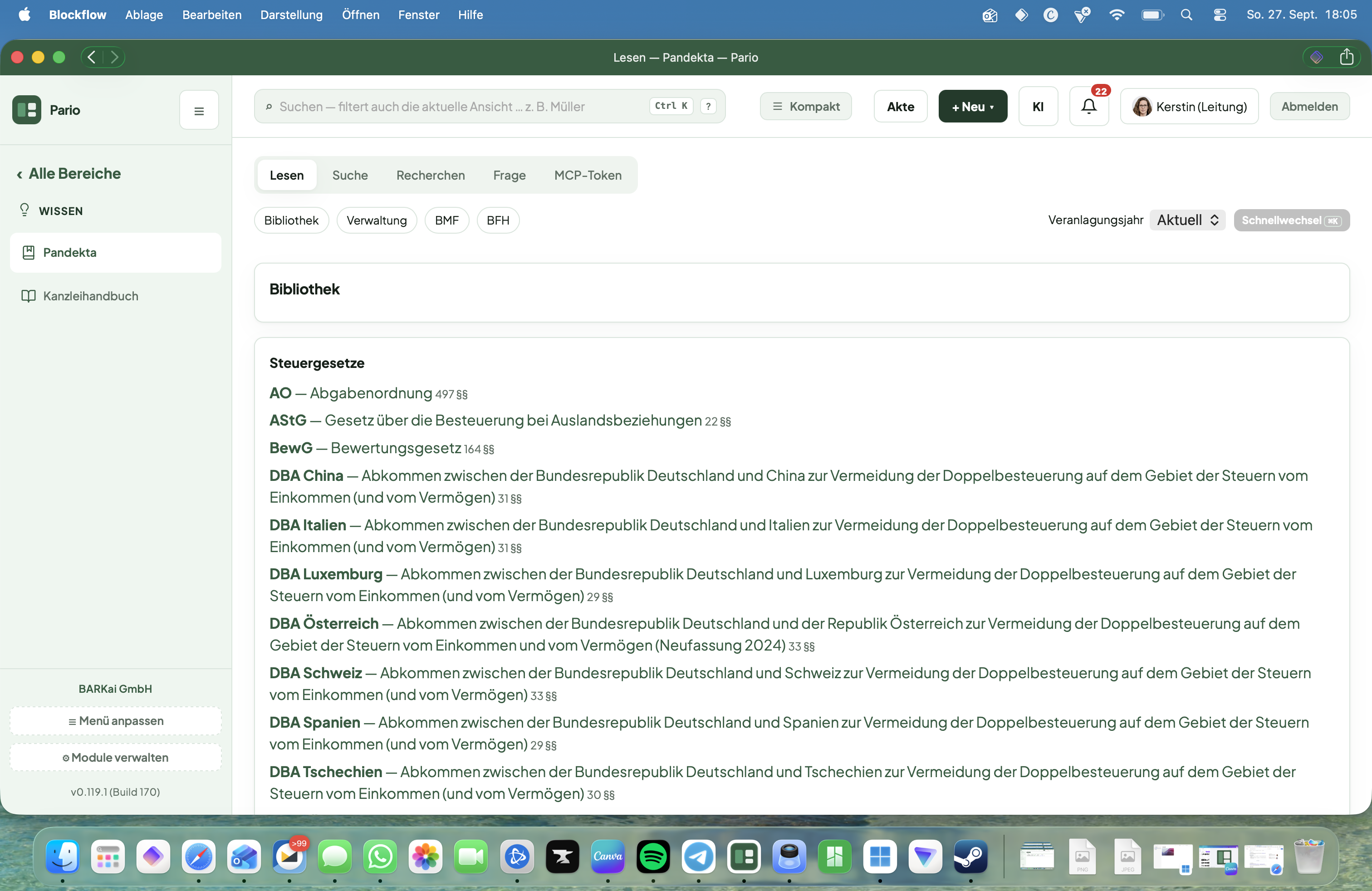Filter by Verwaltung chip
The height and width of the screenshot is (891, 1372).
[377, 220]
